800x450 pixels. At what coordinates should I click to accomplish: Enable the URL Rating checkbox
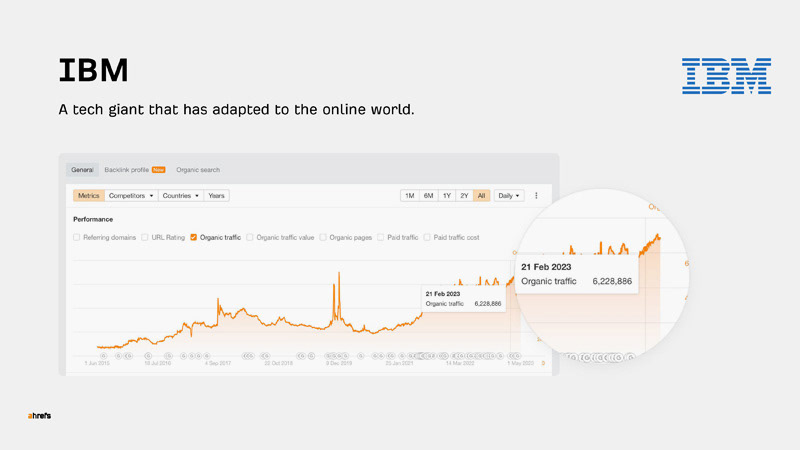click(145, 237)
